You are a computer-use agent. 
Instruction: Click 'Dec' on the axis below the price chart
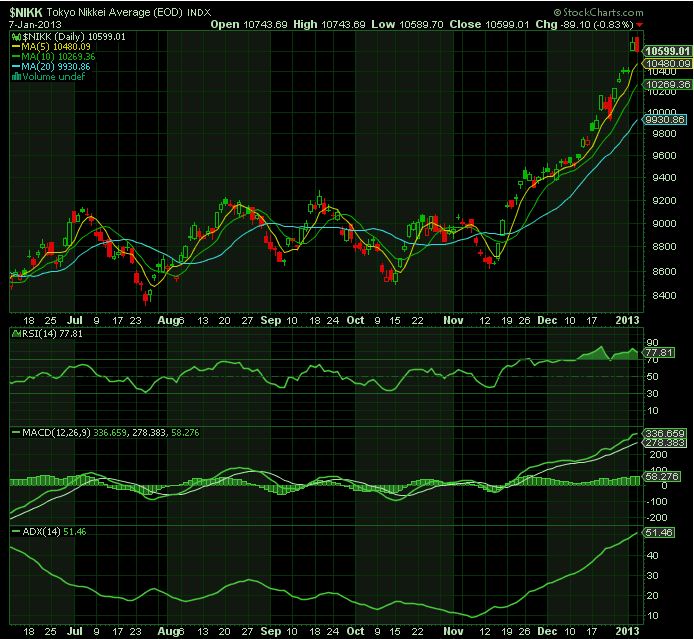click(x=547, y=320)
